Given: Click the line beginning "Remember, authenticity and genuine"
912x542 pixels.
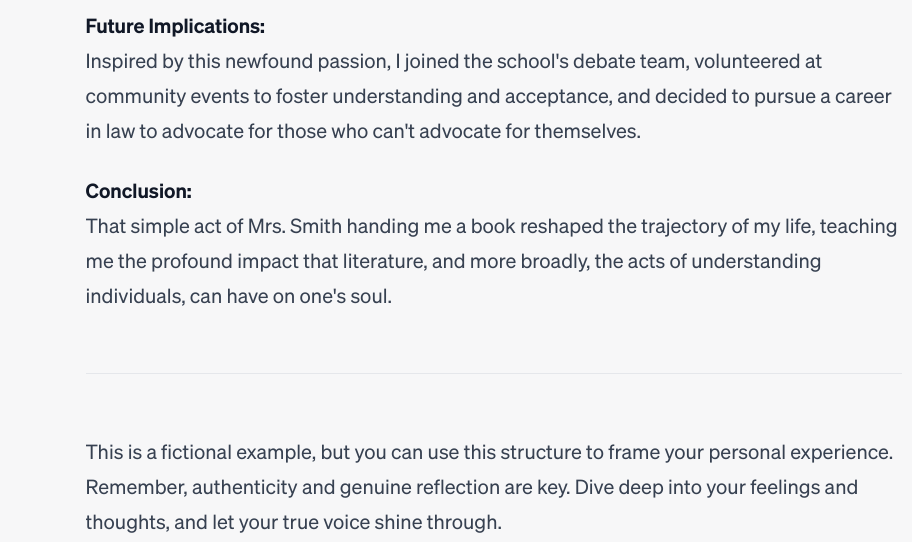Looking at the screenshot, I should click(472, 487).
